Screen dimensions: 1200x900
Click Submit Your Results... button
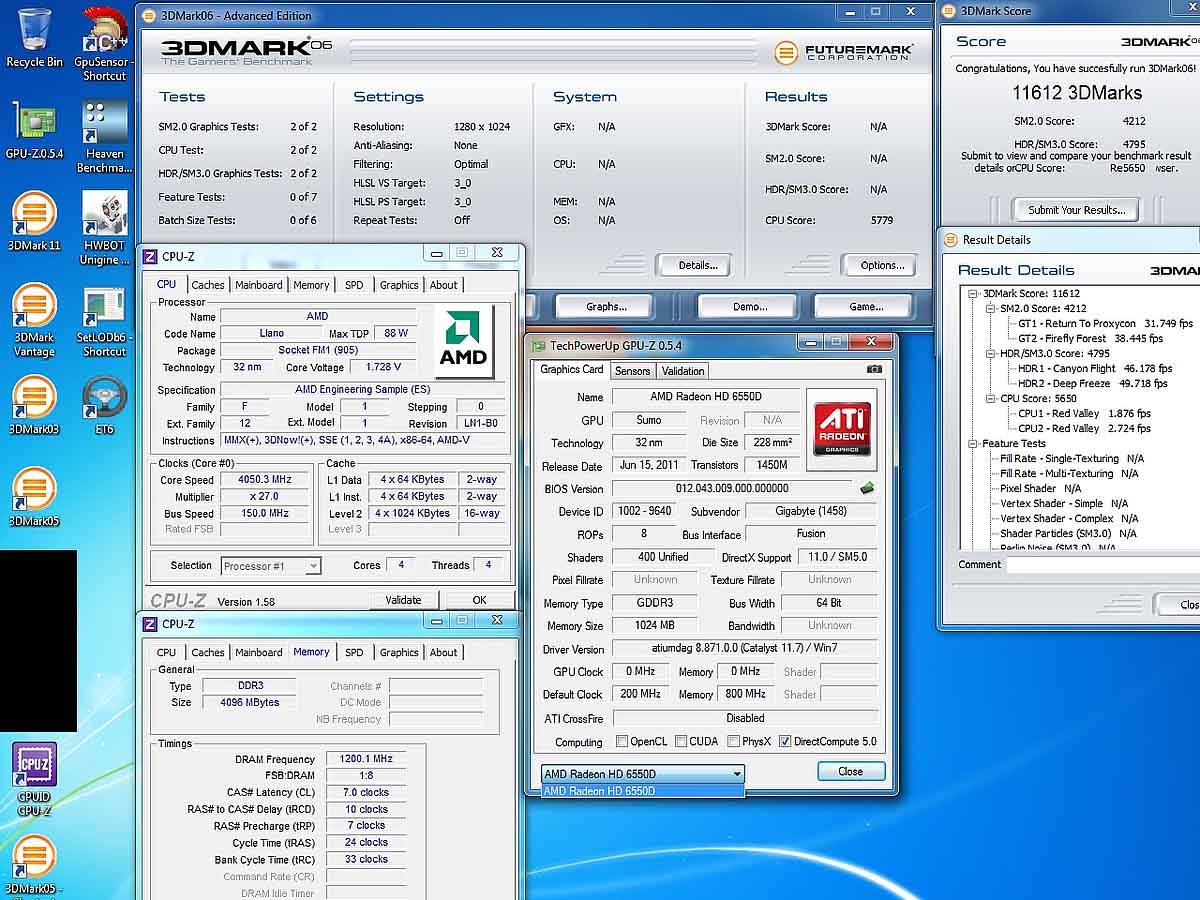[1077, 210]
